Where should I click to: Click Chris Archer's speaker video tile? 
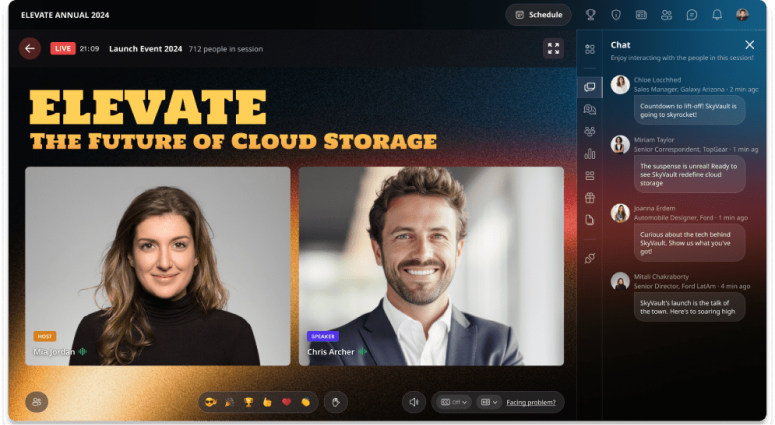click(431, 265)
